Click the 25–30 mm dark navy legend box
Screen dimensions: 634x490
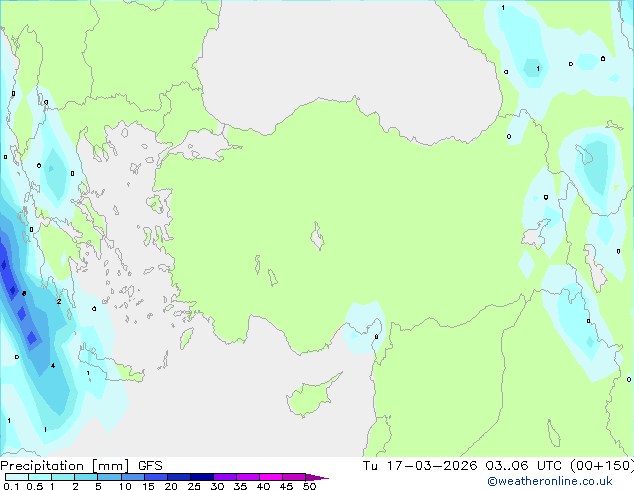(201, 477)
